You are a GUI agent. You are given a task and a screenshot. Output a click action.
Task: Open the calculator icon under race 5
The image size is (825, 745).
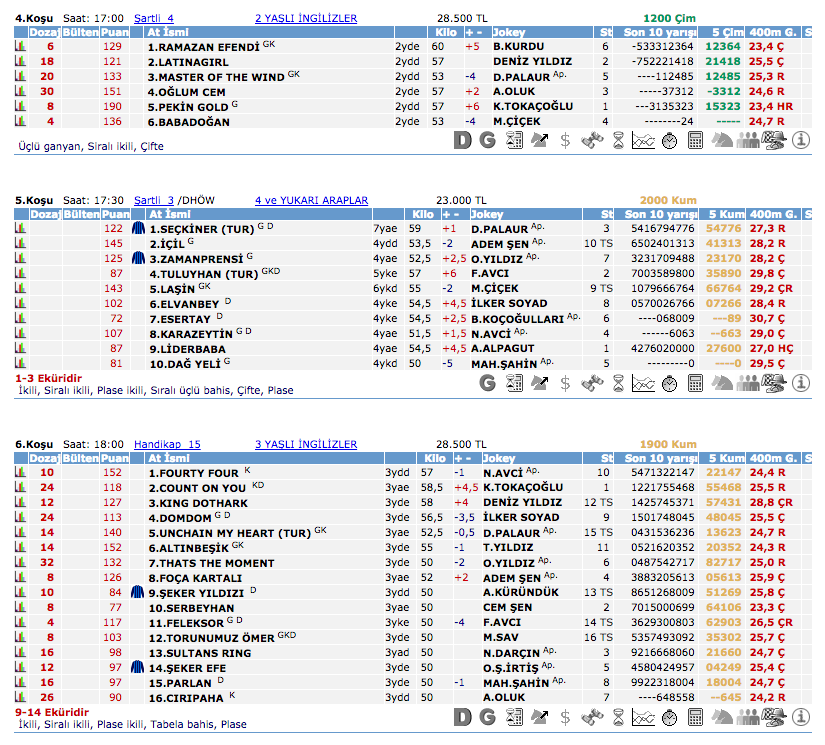point(696,382)
